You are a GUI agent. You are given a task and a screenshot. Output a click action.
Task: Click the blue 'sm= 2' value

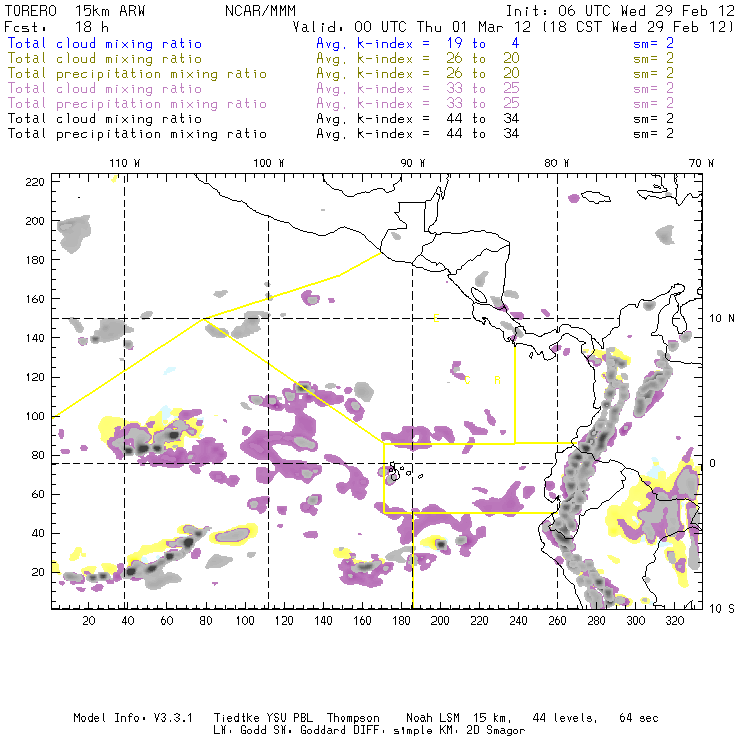653,43
